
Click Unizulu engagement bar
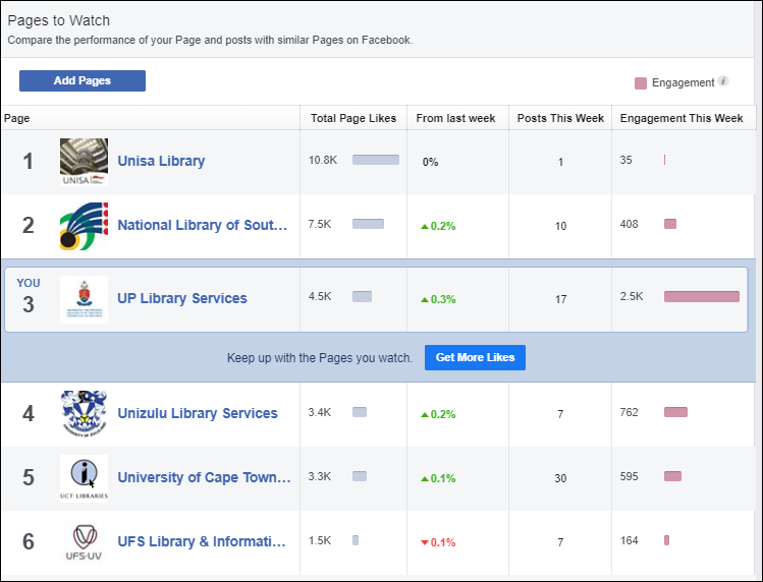click(676, 412)
